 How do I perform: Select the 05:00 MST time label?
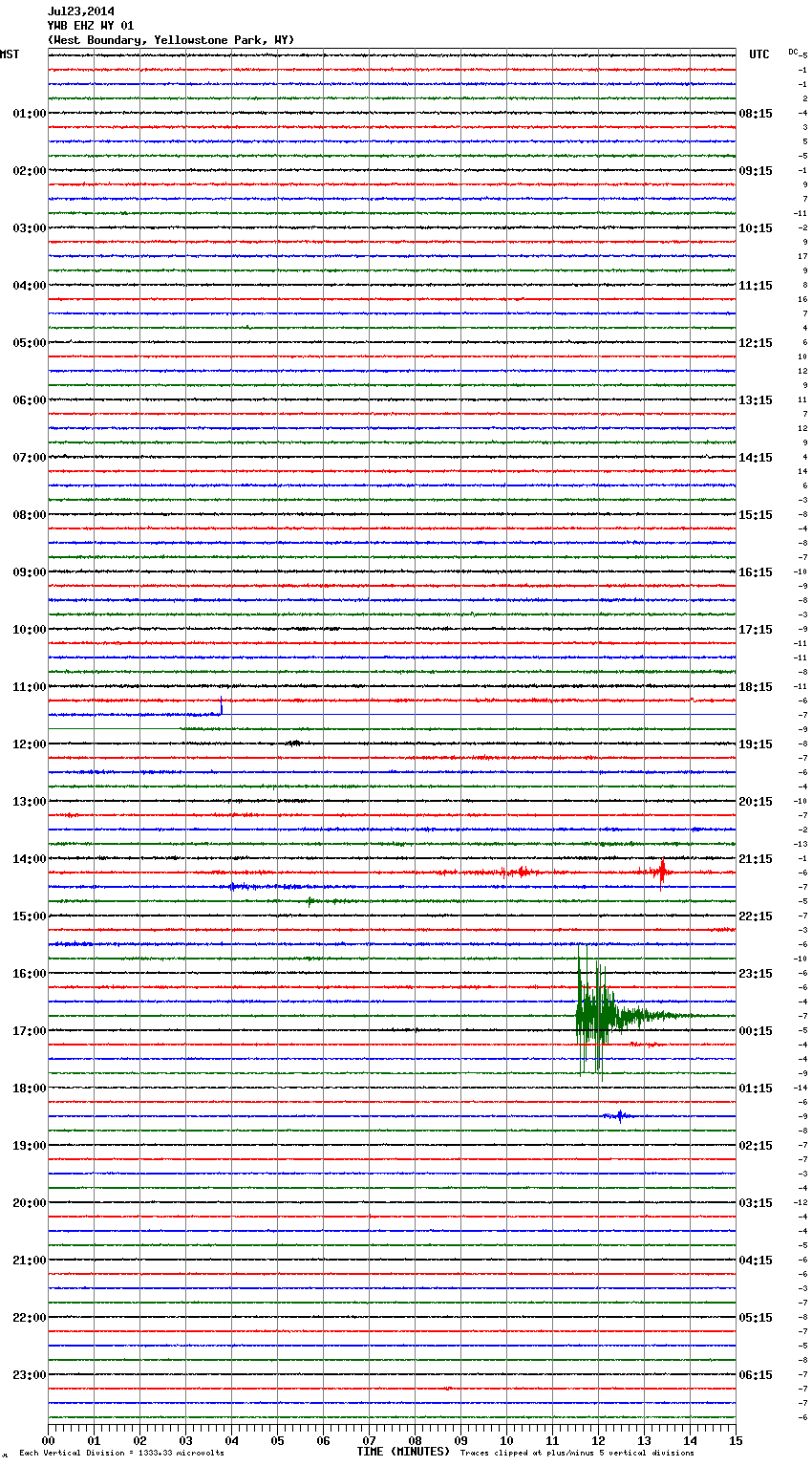pos(30,343)
